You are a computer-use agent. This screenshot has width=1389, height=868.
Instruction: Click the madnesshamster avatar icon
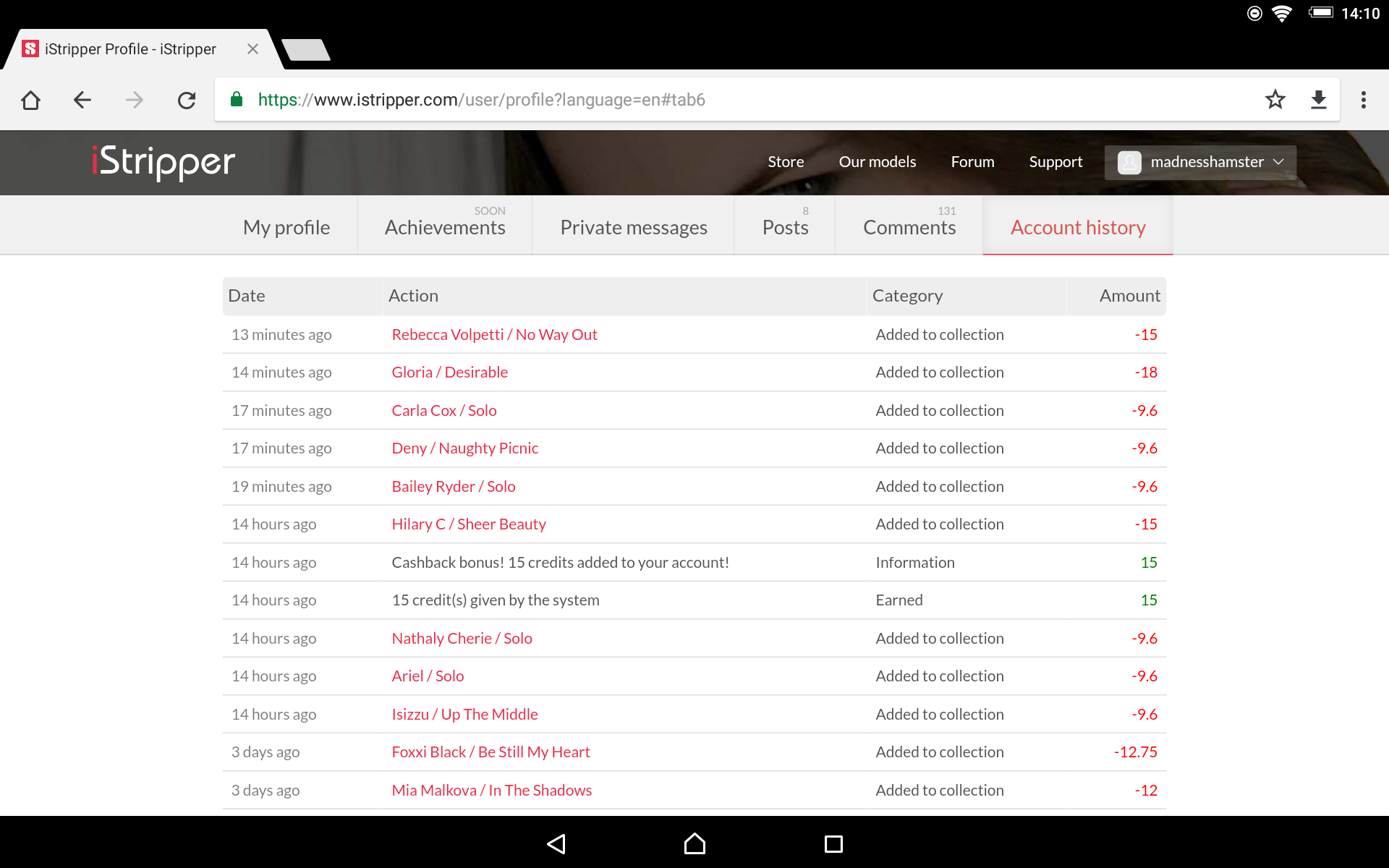1129,162
